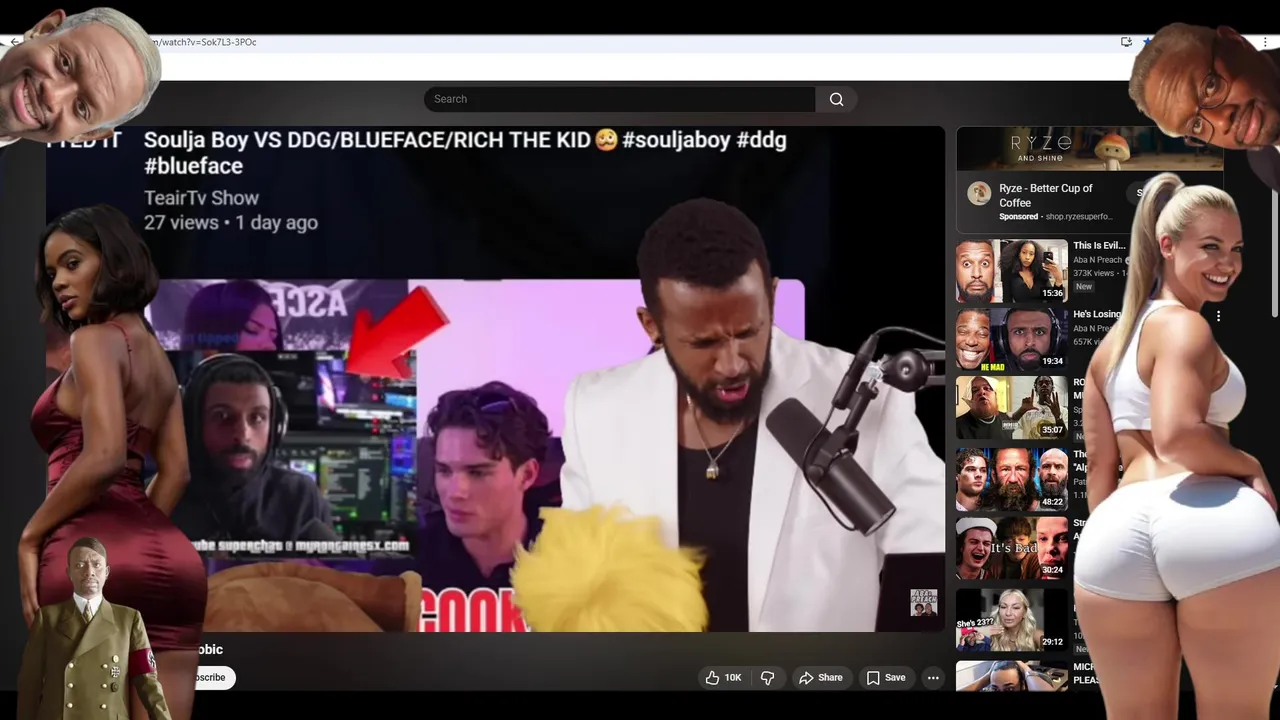Click the magnifier search button
This screenshot has width=1280, height=720.
836,99
